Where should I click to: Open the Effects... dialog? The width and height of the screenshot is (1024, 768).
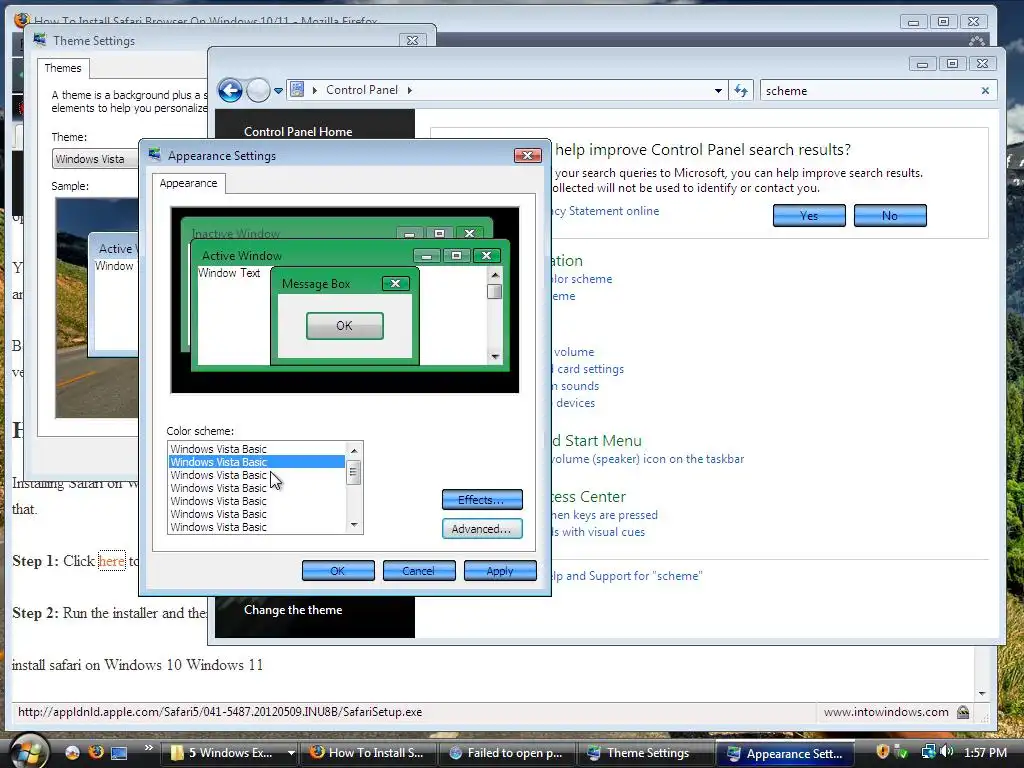482,500
